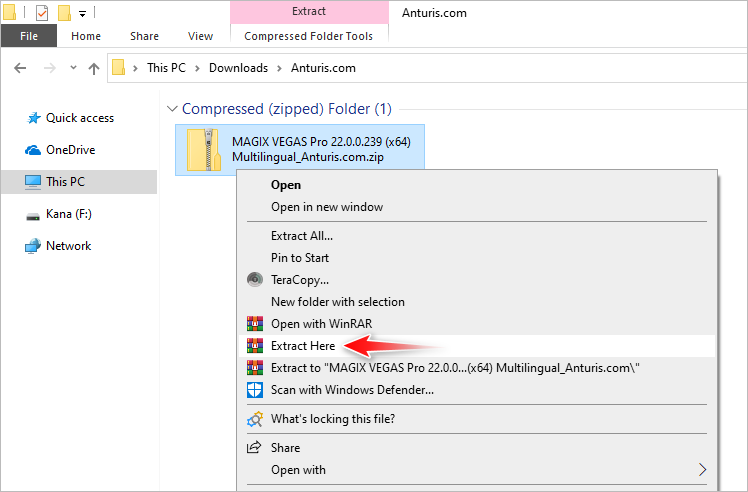
Task: Collapse the Compressed (zipped) Folder group
Action: [x=173, y=109]
